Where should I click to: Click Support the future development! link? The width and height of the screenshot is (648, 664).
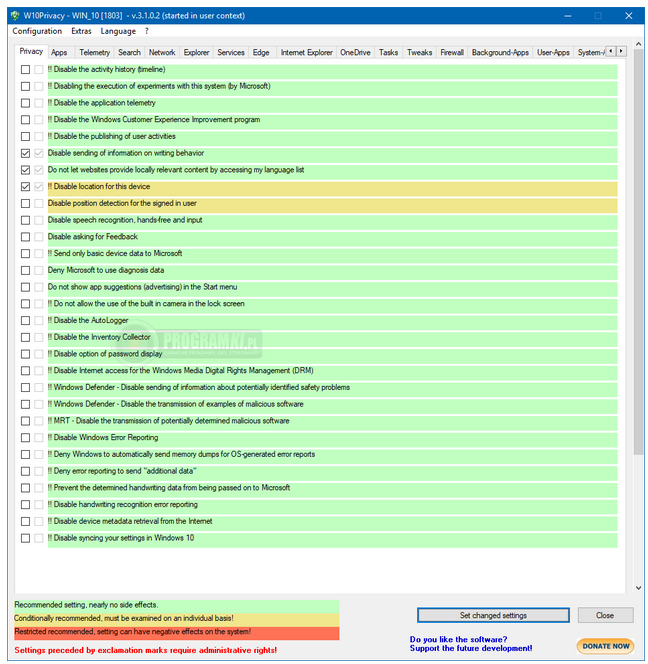point(471,648)
